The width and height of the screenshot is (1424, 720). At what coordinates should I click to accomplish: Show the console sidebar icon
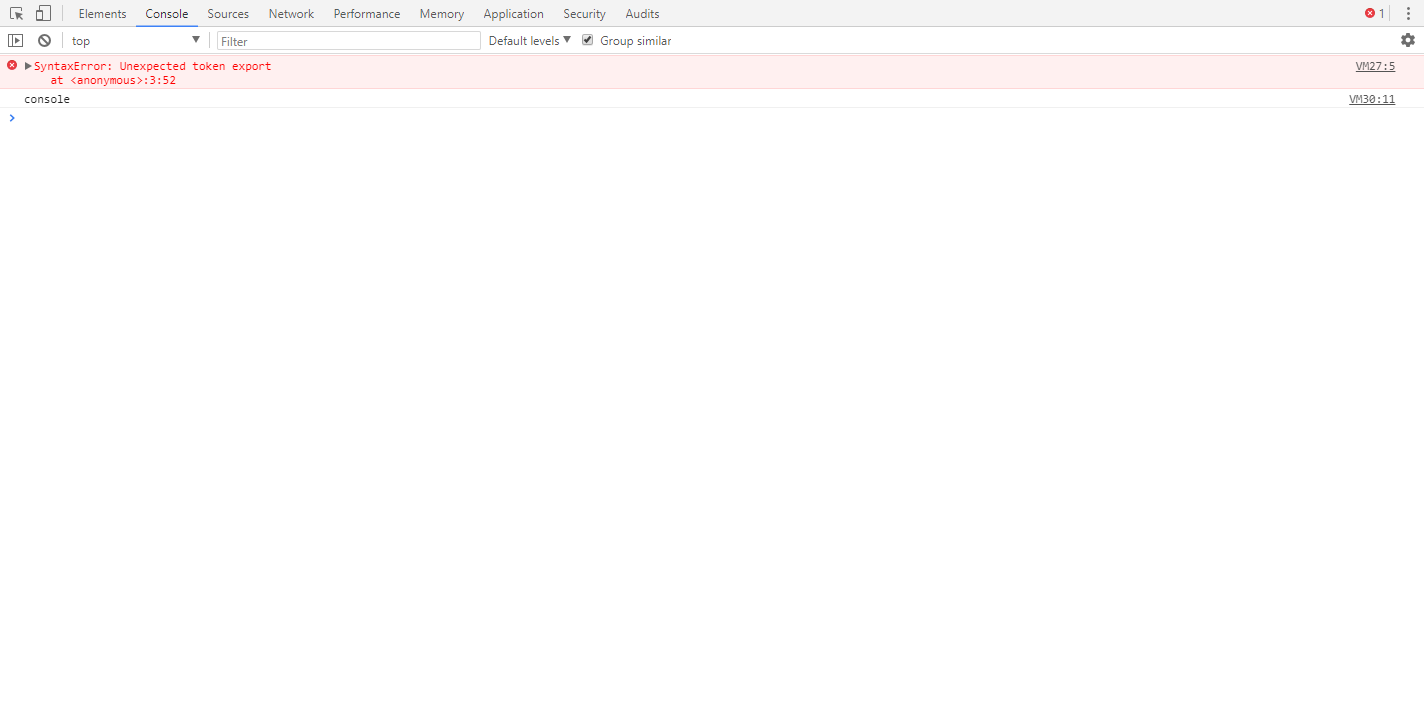point(15,40)
